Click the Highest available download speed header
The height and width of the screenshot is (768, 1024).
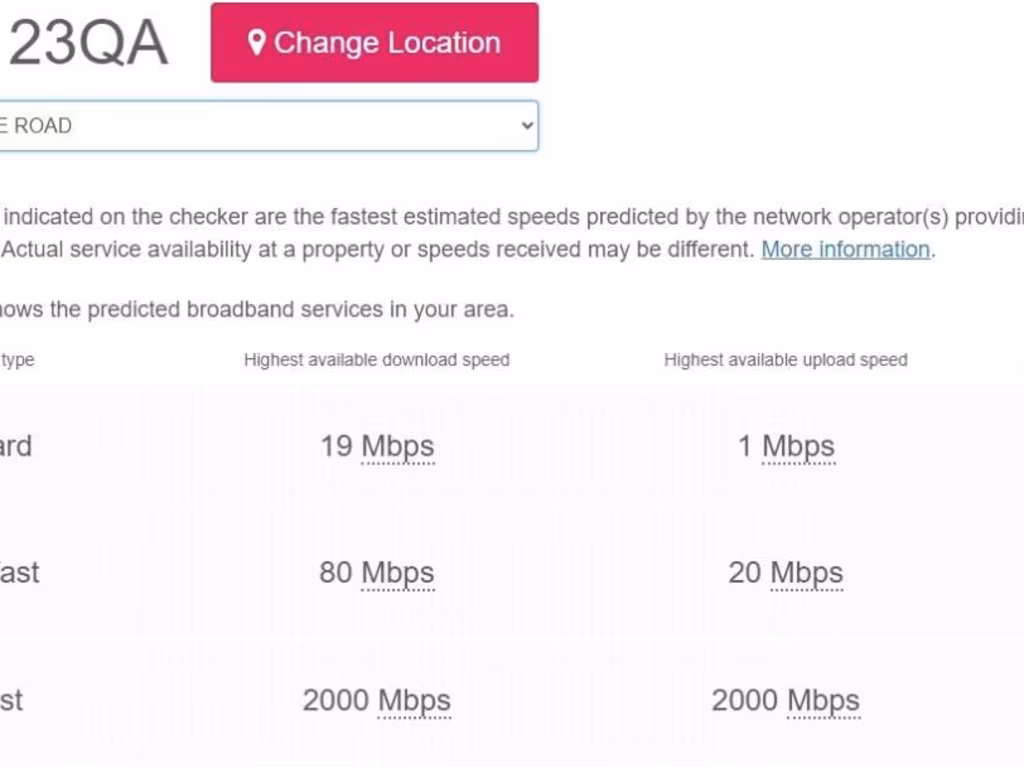(377, 360)
